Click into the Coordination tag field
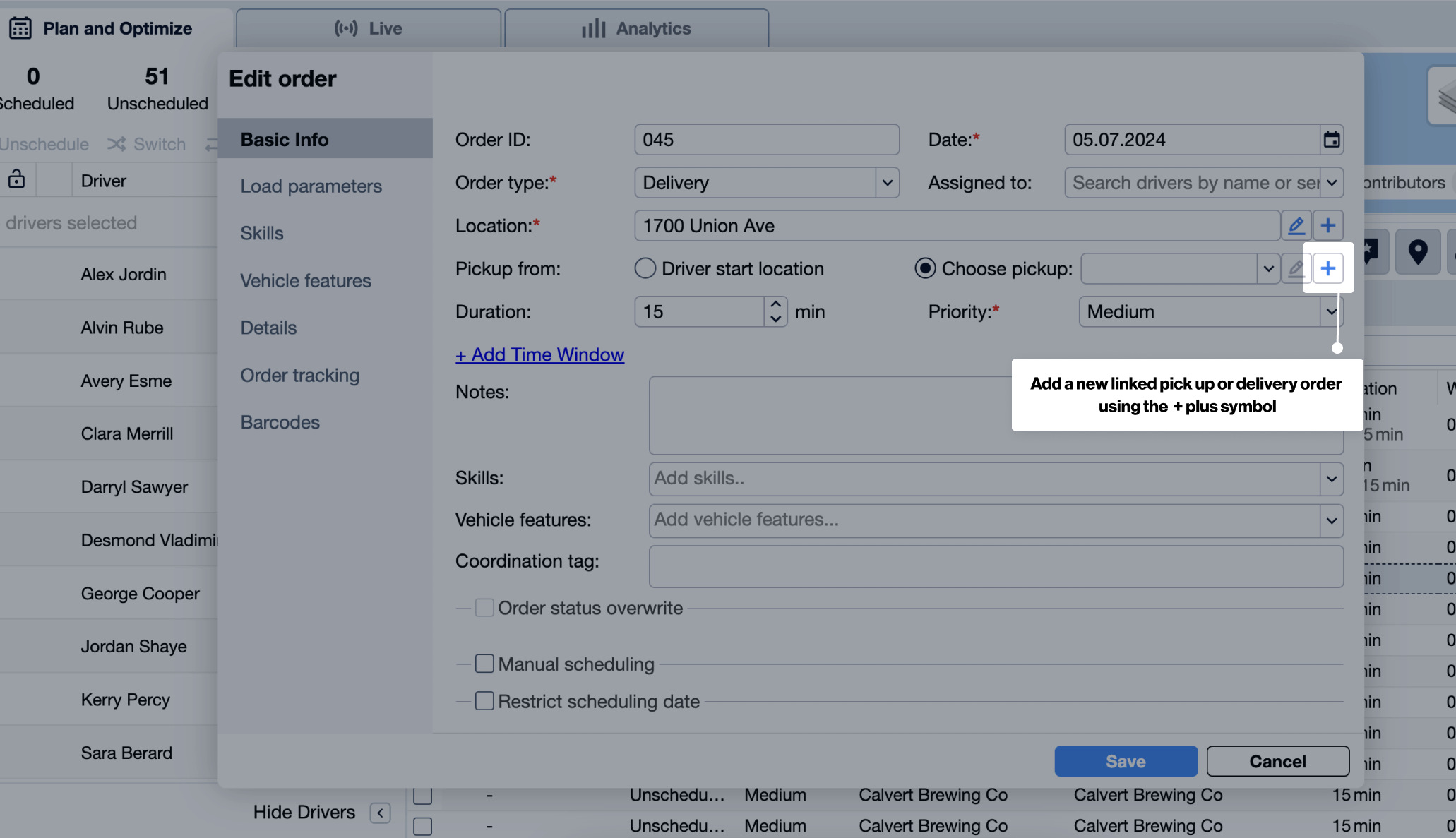Viewport: 1456px width, 838px height. point(996,566)
